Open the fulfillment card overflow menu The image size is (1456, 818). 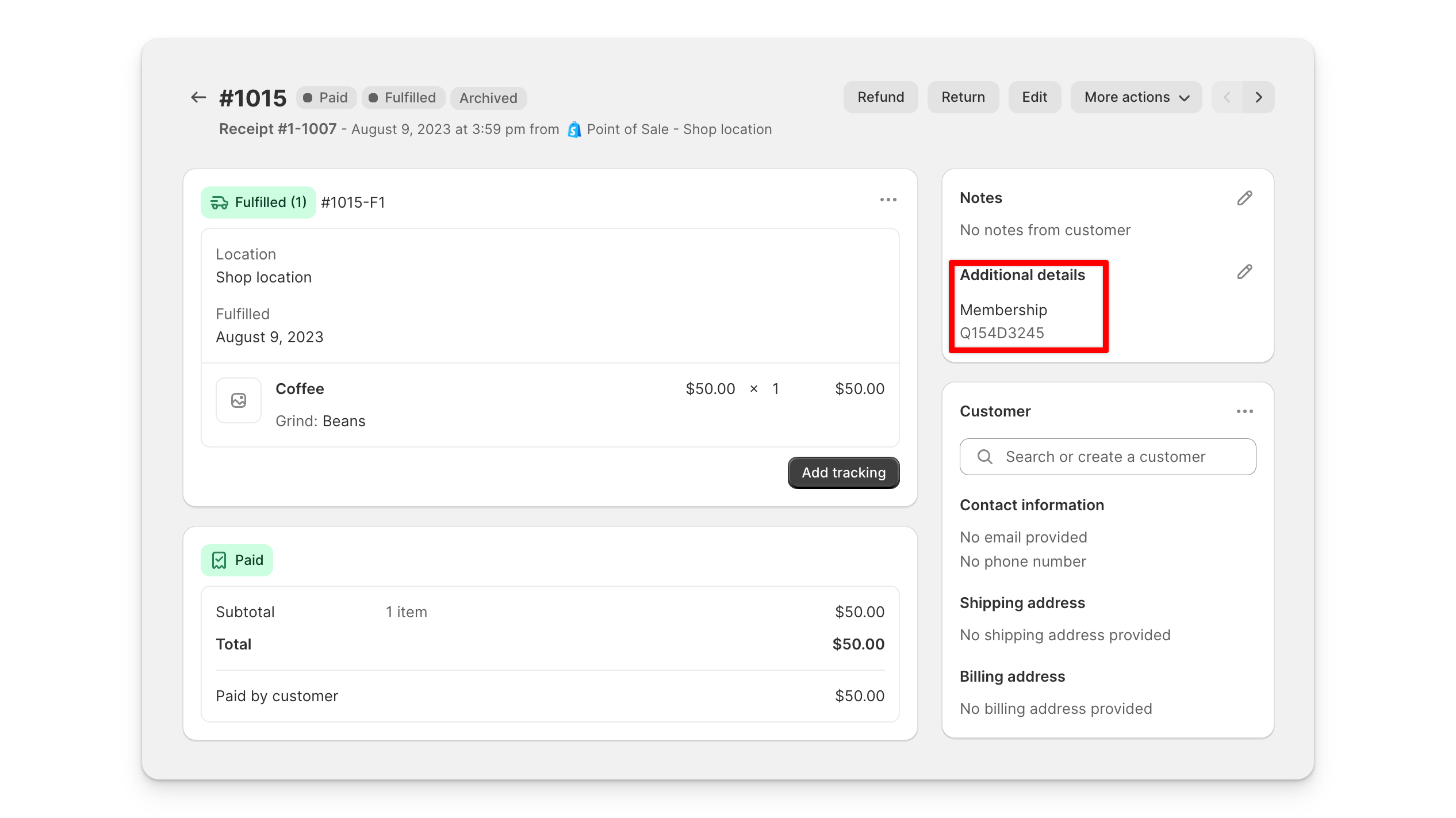(888, 200)
